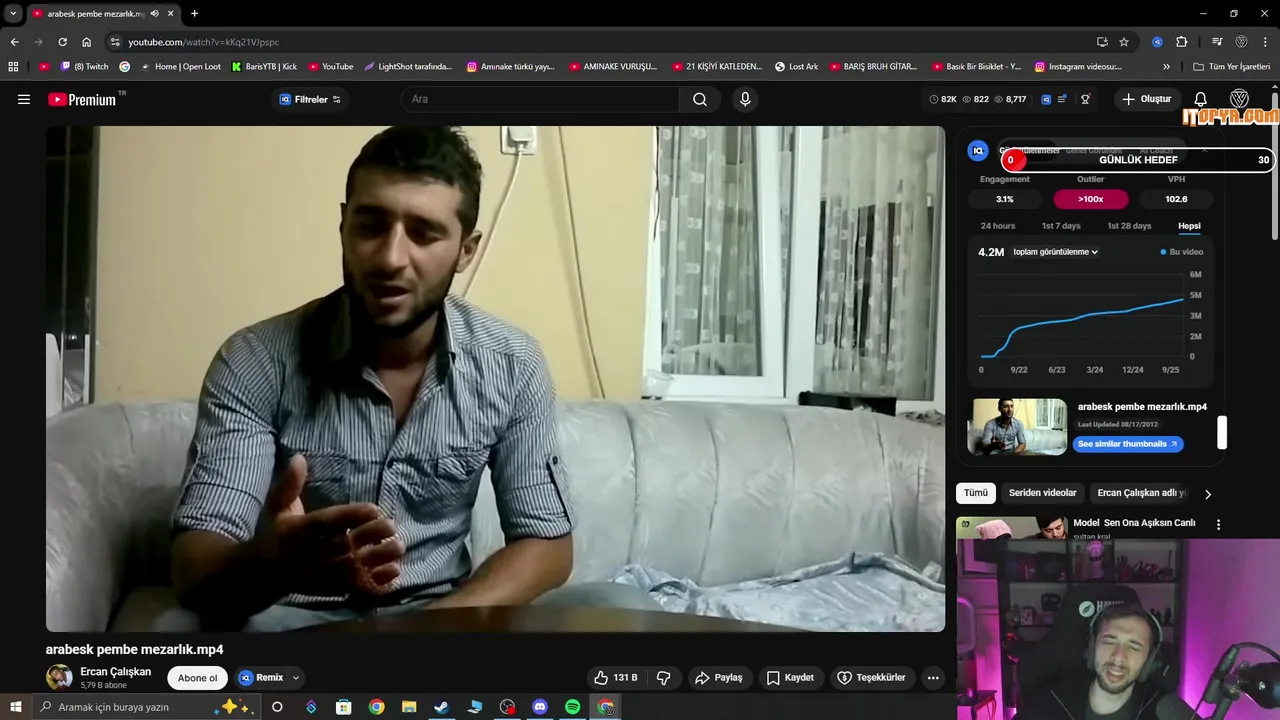Viewport: 1280px width, 720px height.
Task: Open Windows Start menu
Action: (15, 707)
